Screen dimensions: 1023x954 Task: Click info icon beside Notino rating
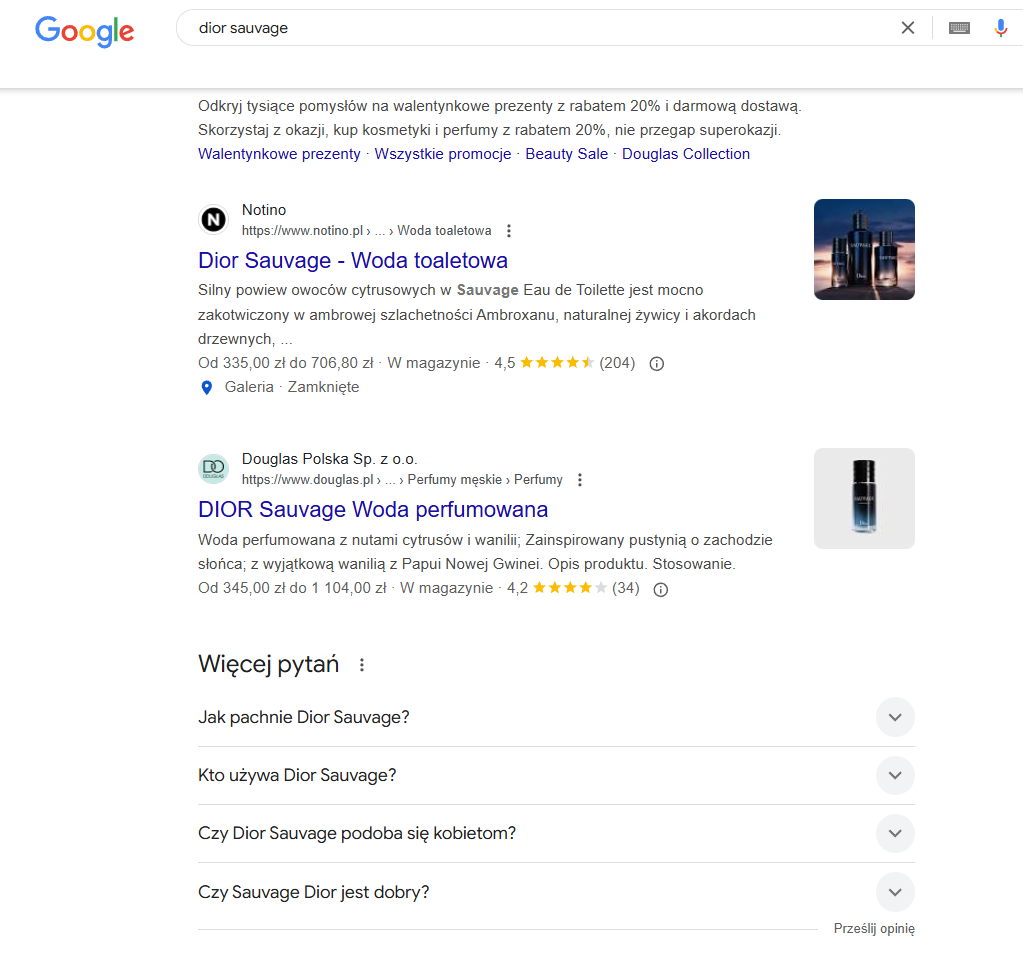(x=657, y=364)
